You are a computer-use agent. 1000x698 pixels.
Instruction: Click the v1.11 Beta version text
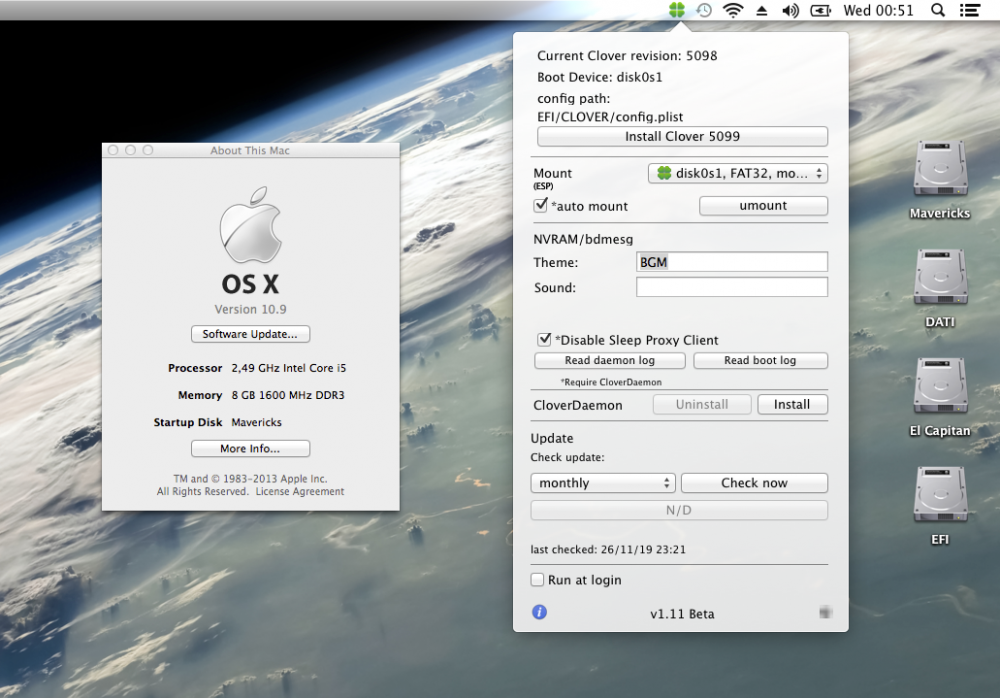click(682, 614)
